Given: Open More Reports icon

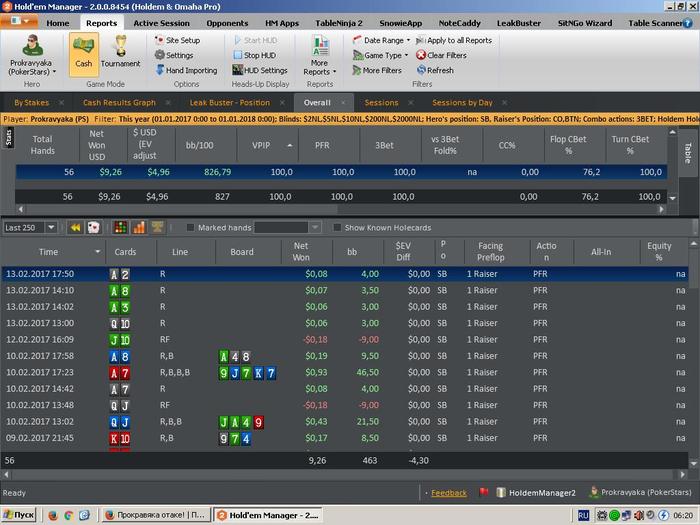Looking at the screenshot, I should tap(320, 55).
